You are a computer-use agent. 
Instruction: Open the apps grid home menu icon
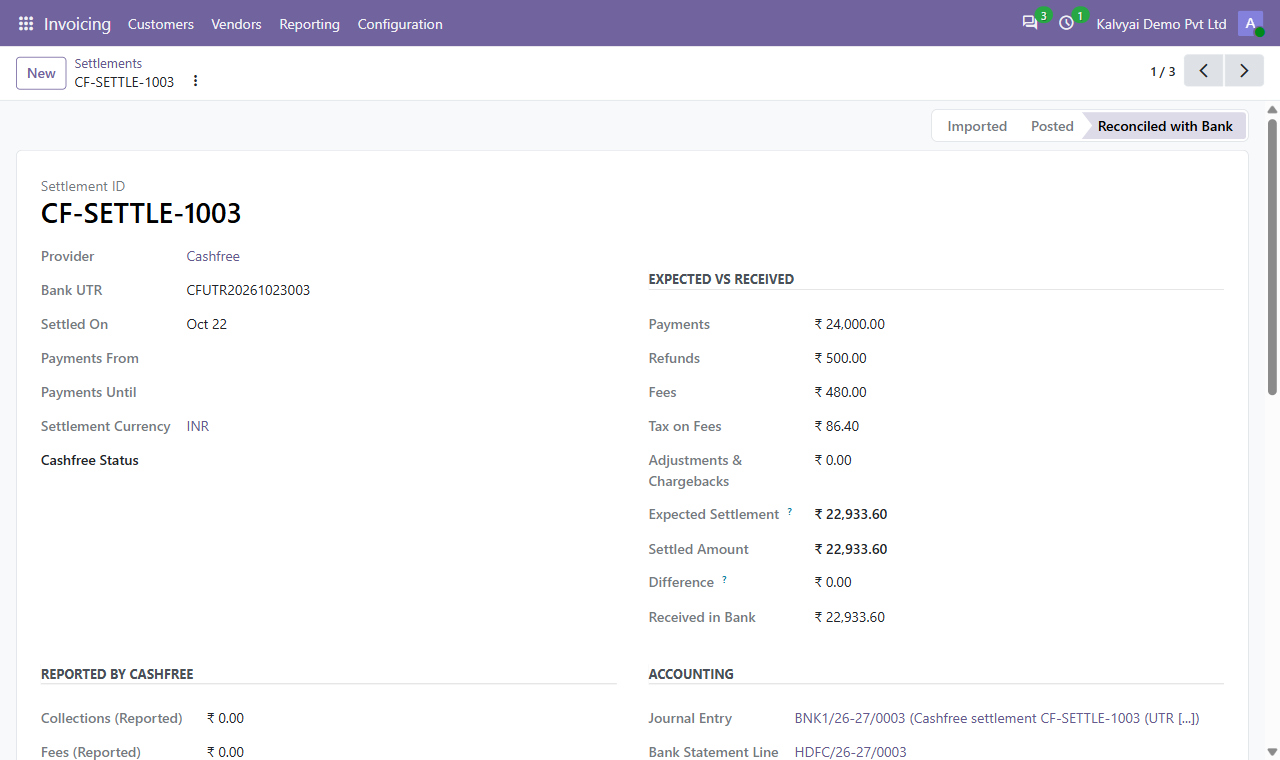26,23
